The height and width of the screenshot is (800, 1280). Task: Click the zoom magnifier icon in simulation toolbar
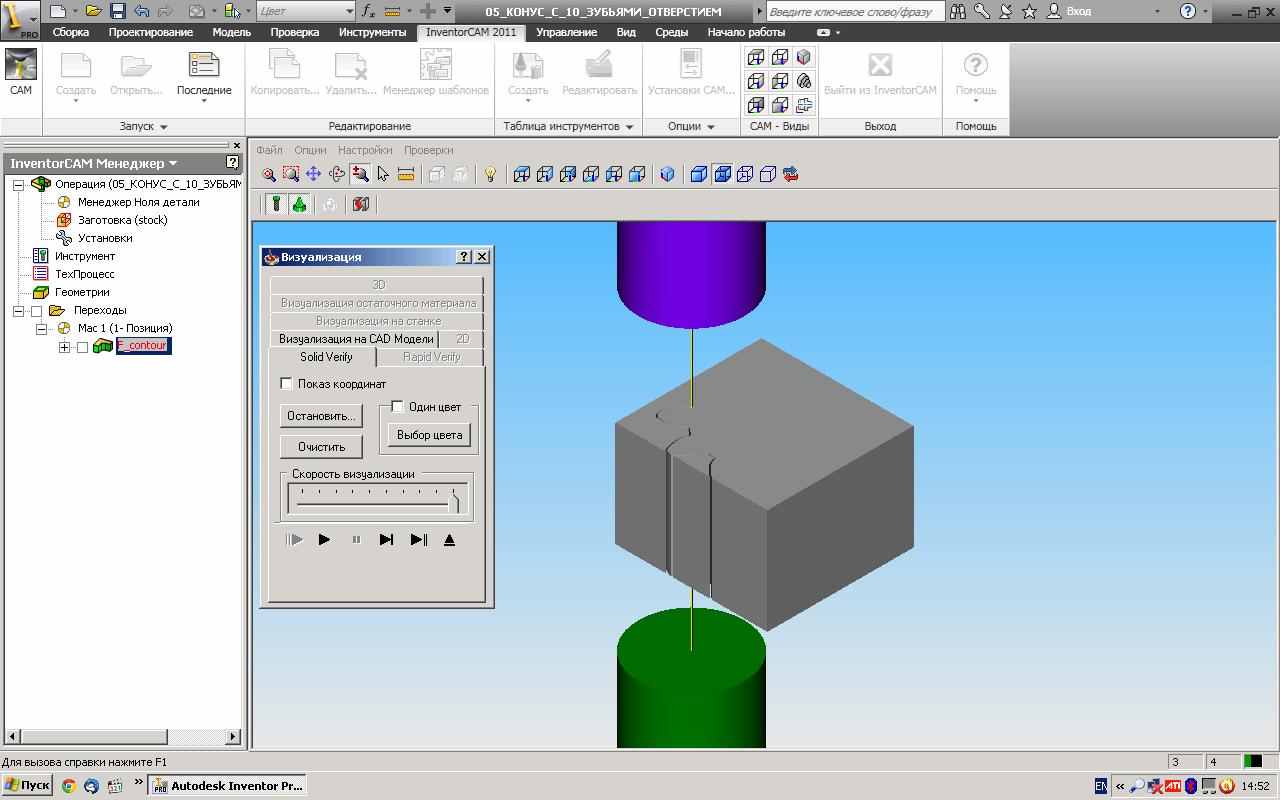(x=269, y=174)
